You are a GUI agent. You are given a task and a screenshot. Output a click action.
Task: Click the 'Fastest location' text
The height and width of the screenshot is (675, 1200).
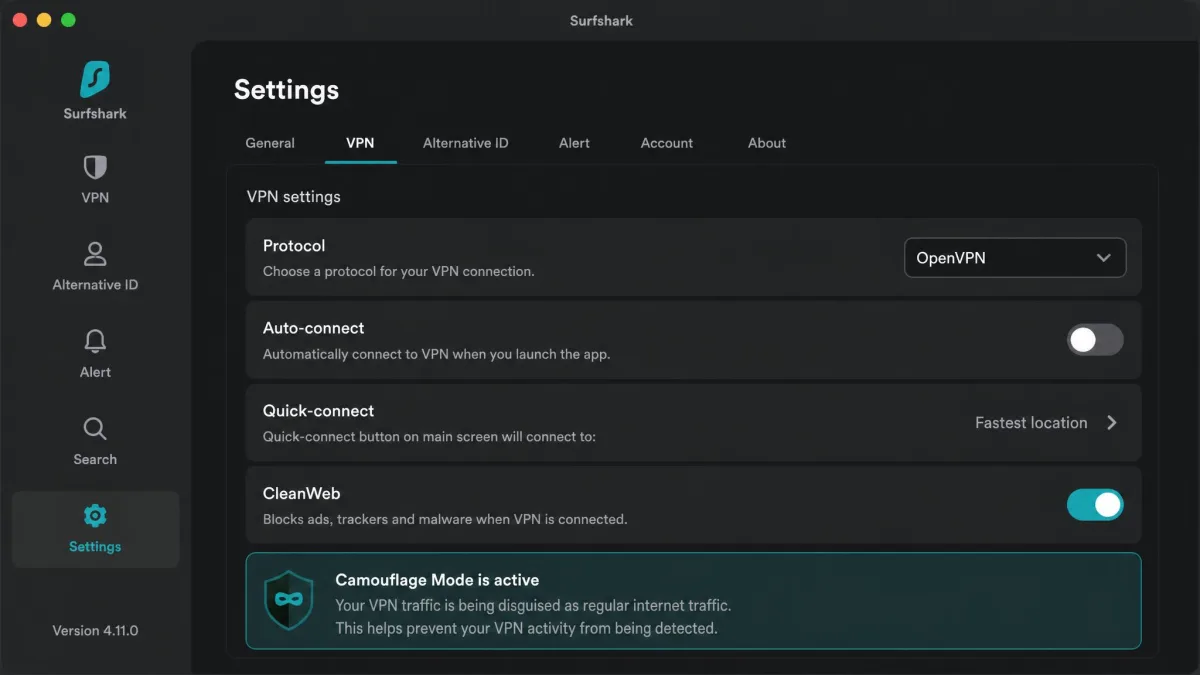1031,423
